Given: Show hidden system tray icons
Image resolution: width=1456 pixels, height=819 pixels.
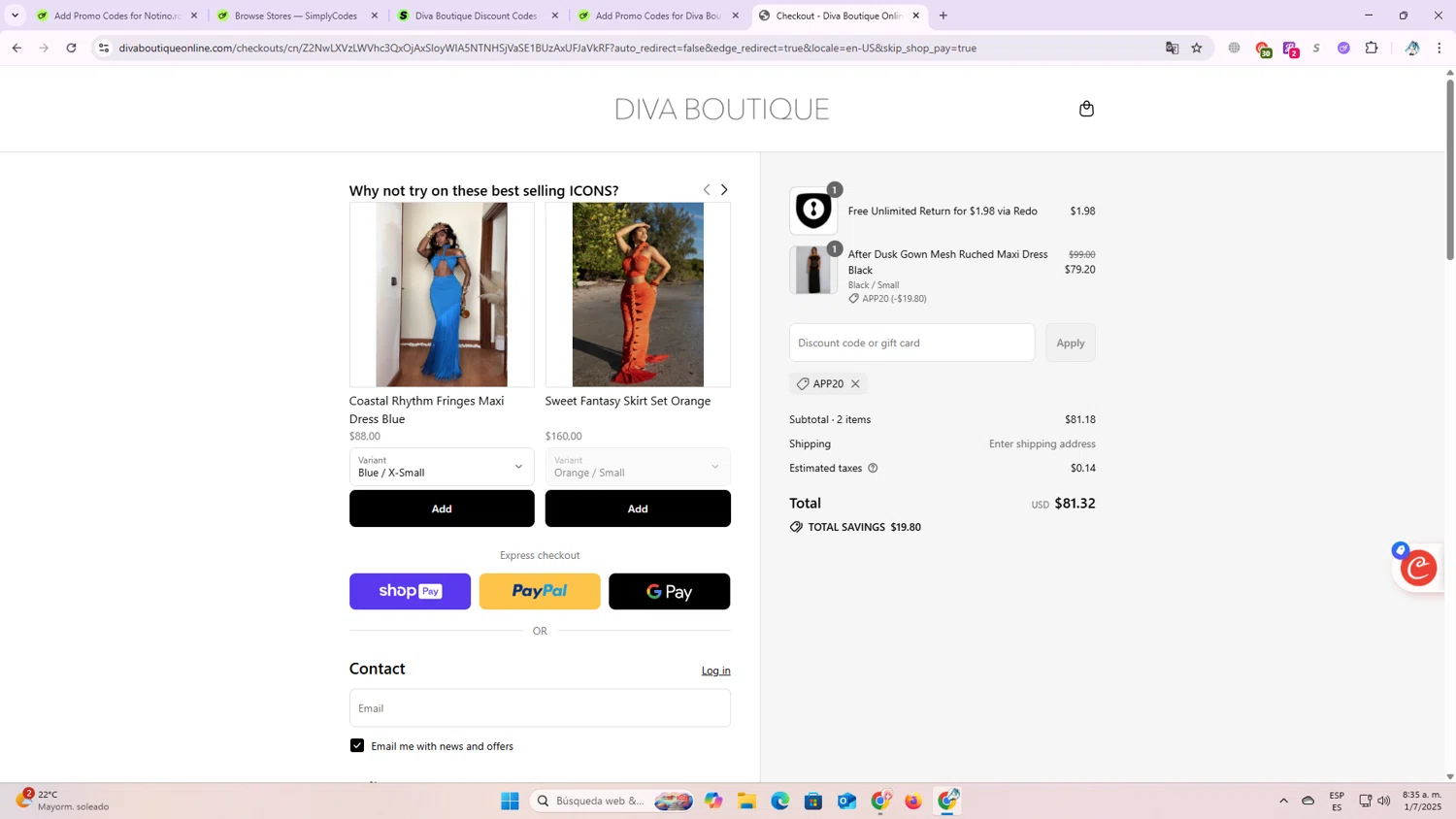Looking at the screenshot, I should (1283, 801).
